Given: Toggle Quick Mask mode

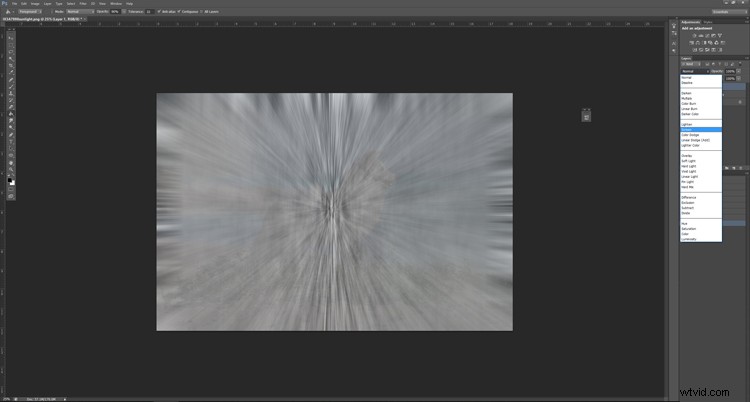Looking at the screenshot, I should (11, 190).
